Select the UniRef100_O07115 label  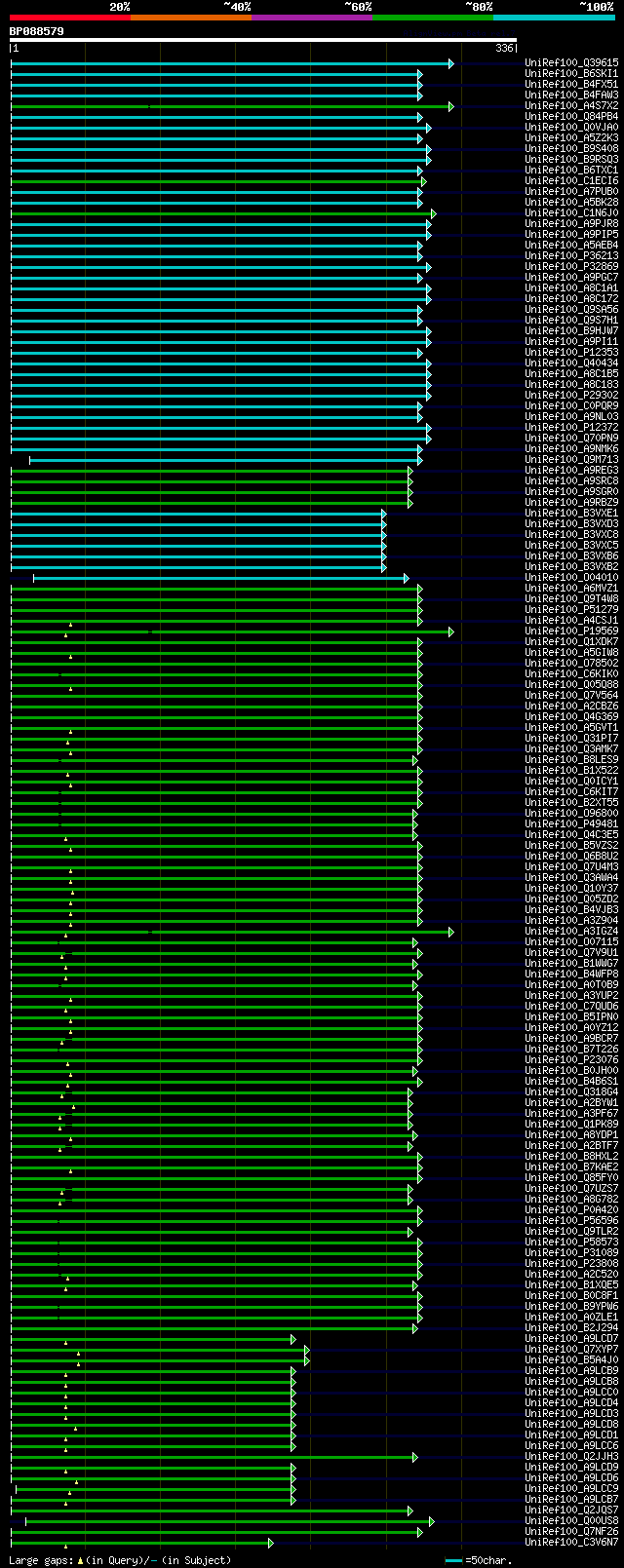point(571,941)
